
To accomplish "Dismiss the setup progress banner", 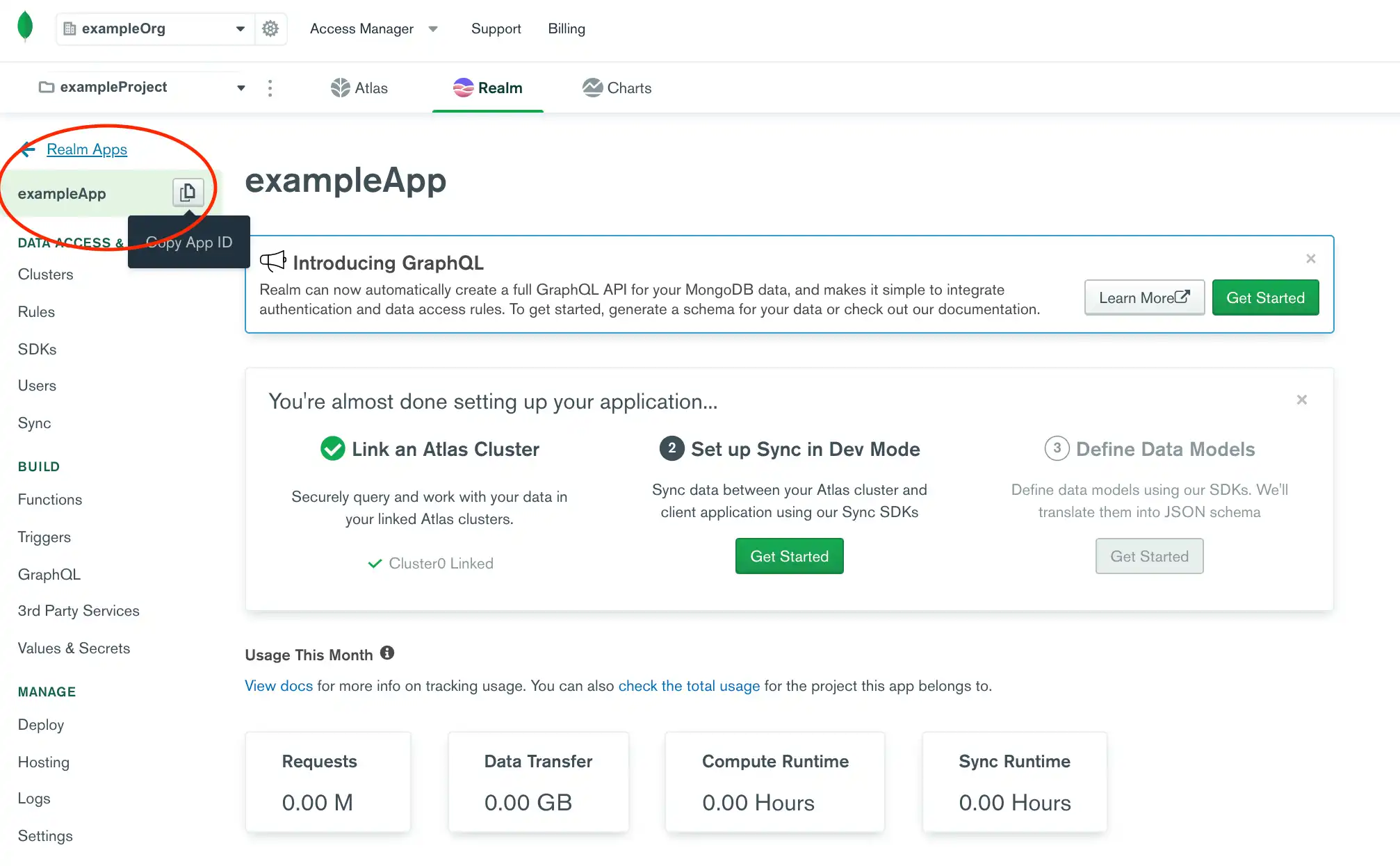I will [1302, 400].
